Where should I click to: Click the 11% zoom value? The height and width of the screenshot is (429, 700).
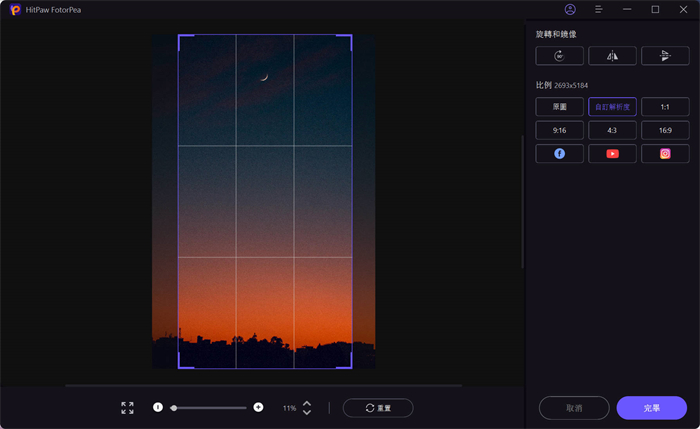coord(289,408)
